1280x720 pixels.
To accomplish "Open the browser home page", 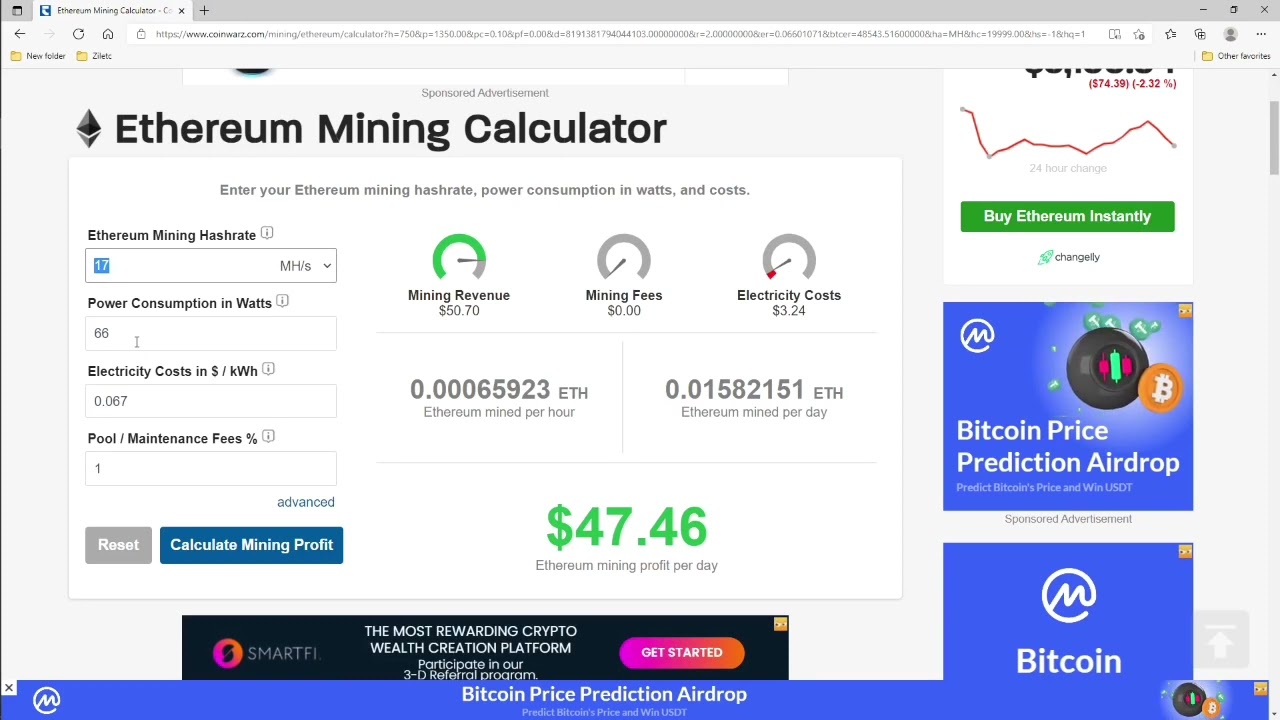I will (108, 34).
